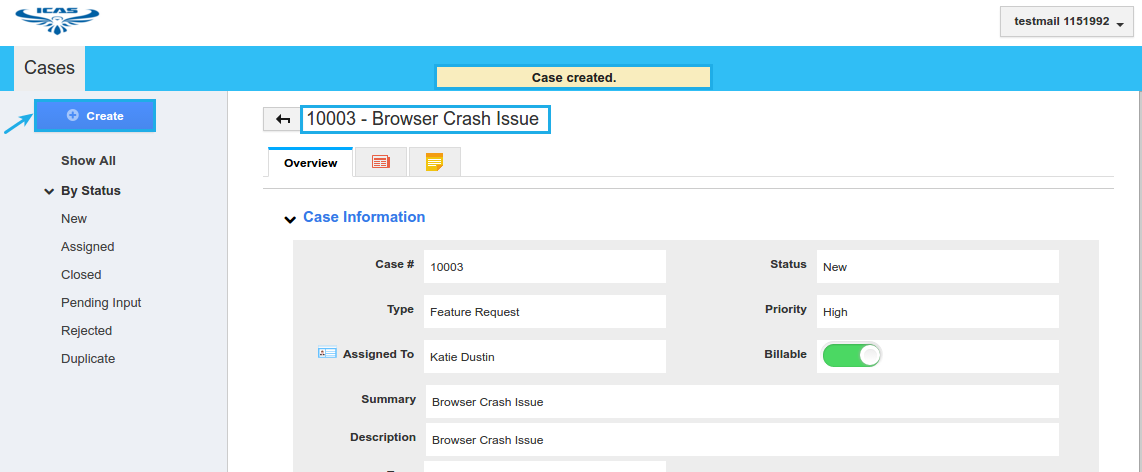The width and height of the screenshot is (1142, 472).
Task: Open the yellow notes tab icon
Action: click(434, 162)
